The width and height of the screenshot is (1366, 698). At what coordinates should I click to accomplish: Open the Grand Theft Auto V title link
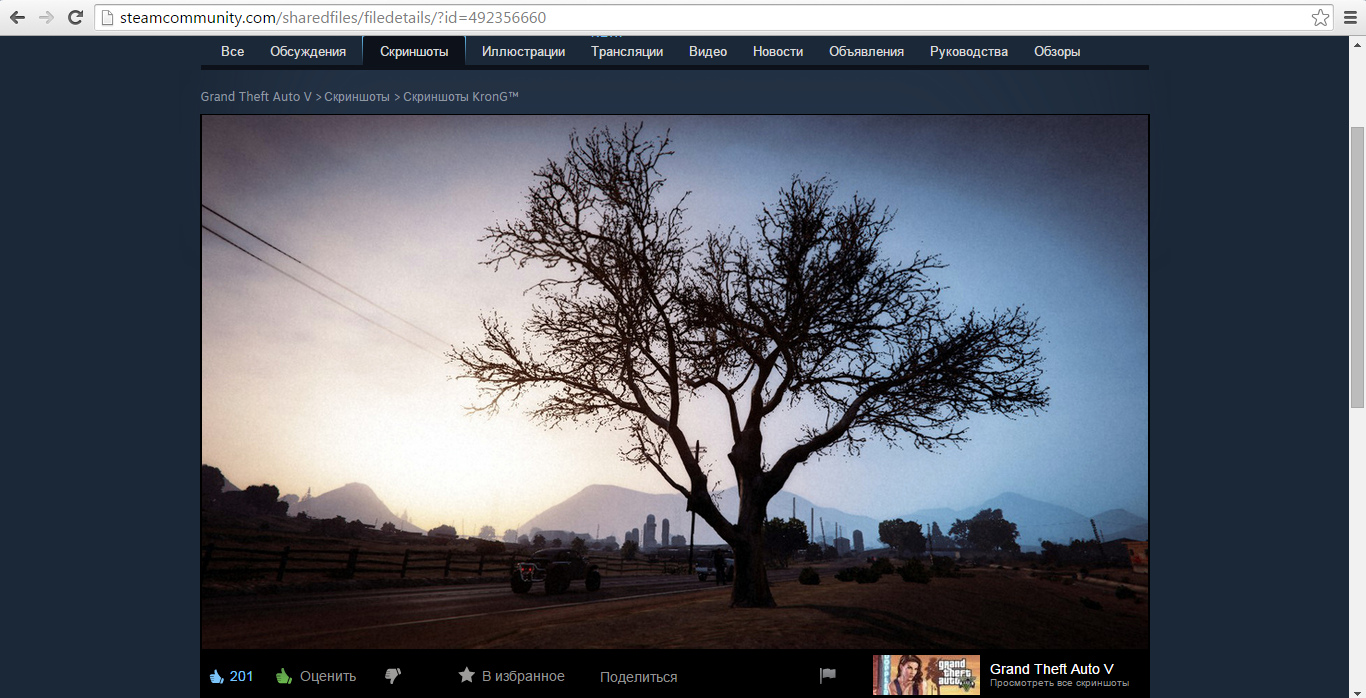[x=1052, y=669]
